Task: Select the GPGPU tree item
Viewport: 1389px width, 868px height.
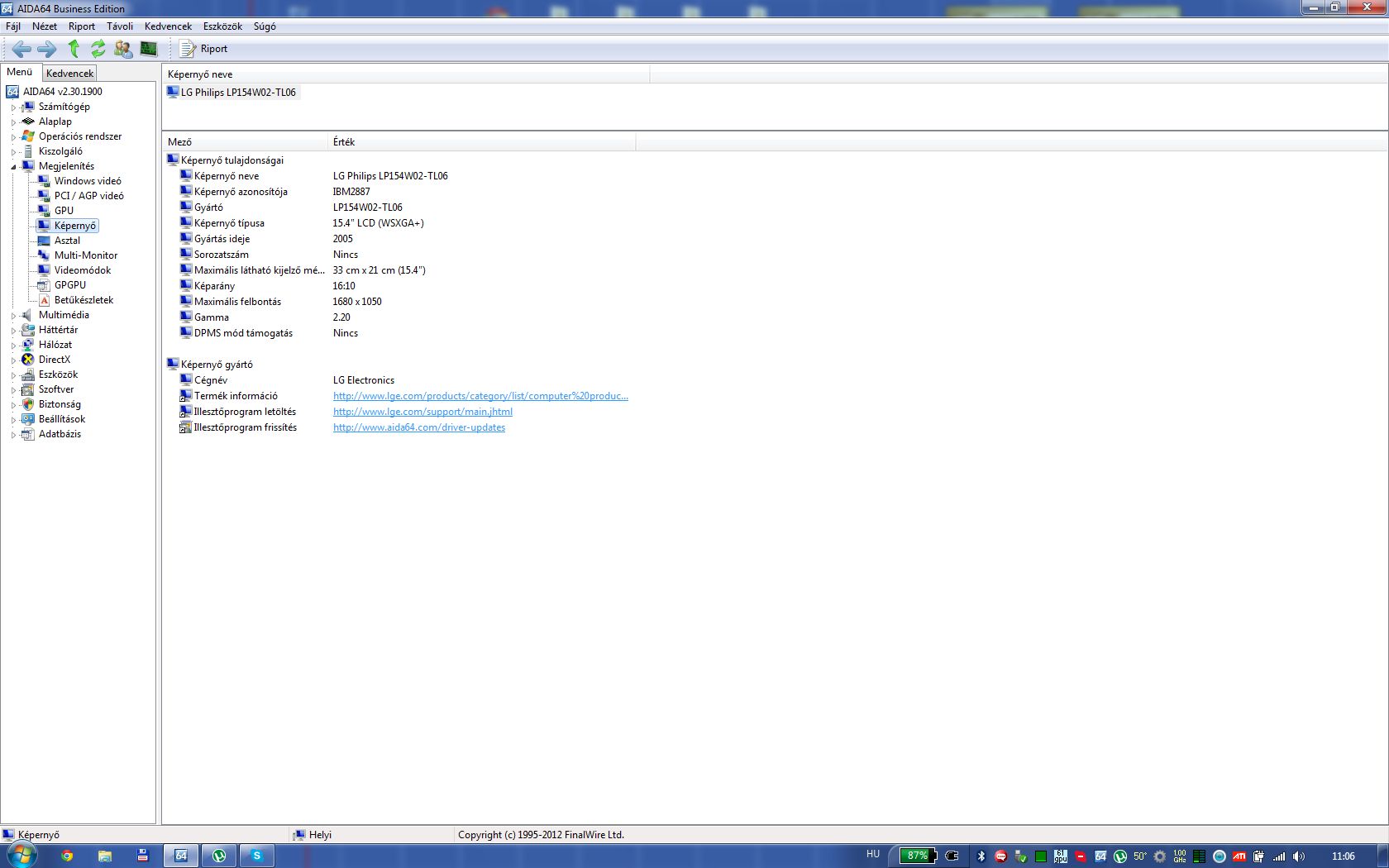Action: point(70,285)
